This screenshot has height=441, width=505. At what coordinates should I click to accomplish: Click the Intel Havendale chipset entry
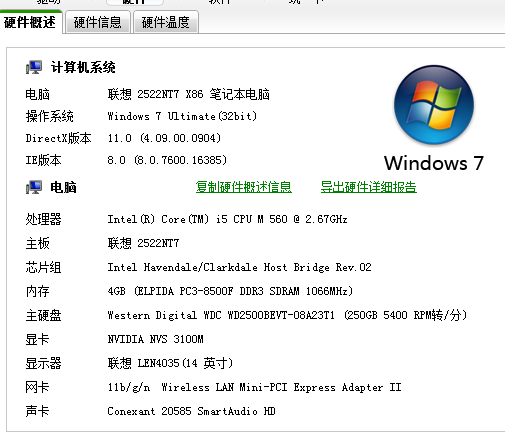point(239,267)
